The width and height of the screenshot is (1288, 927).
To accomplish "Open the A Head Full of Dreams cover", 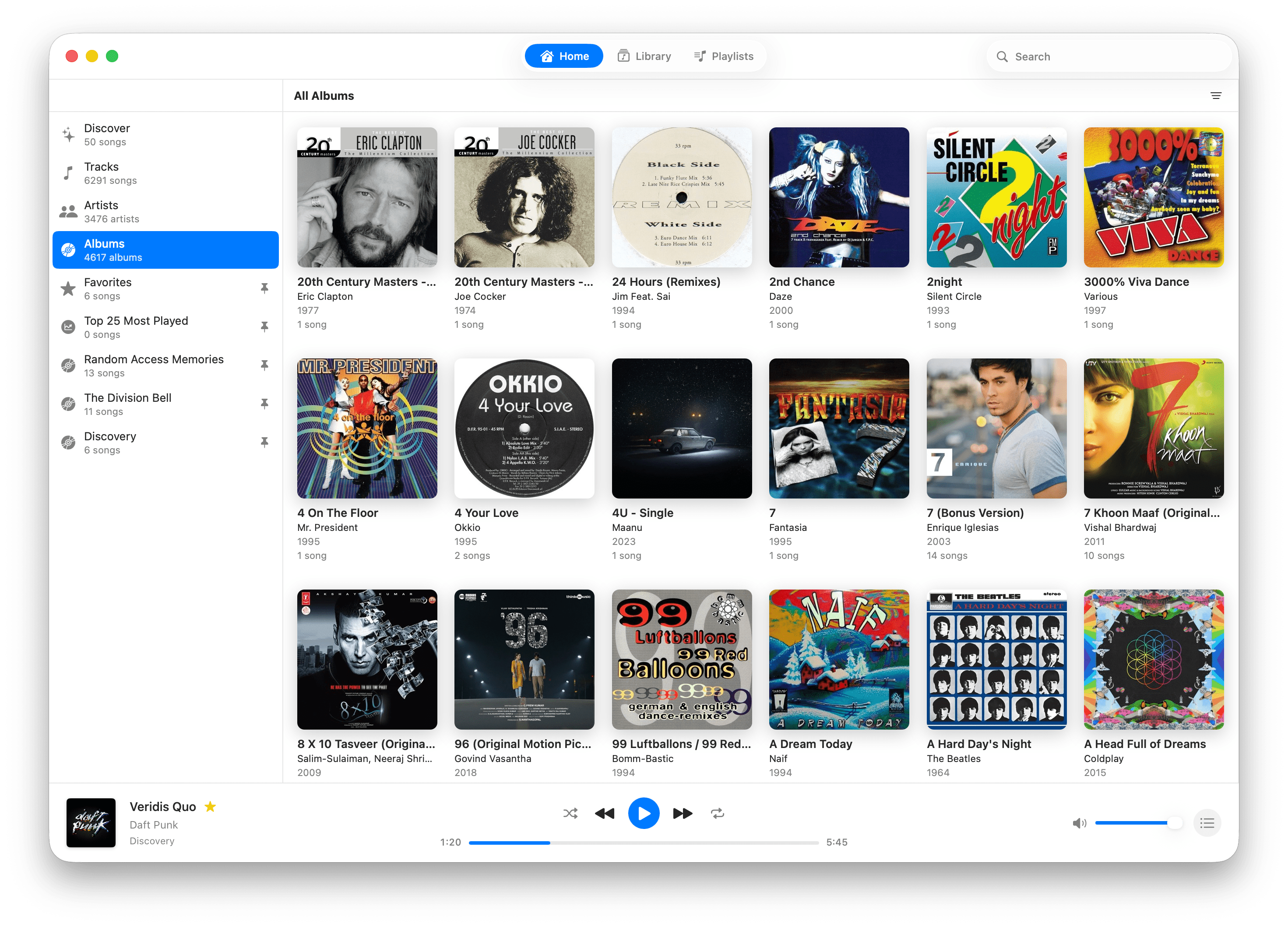I will pos(1154,660).
